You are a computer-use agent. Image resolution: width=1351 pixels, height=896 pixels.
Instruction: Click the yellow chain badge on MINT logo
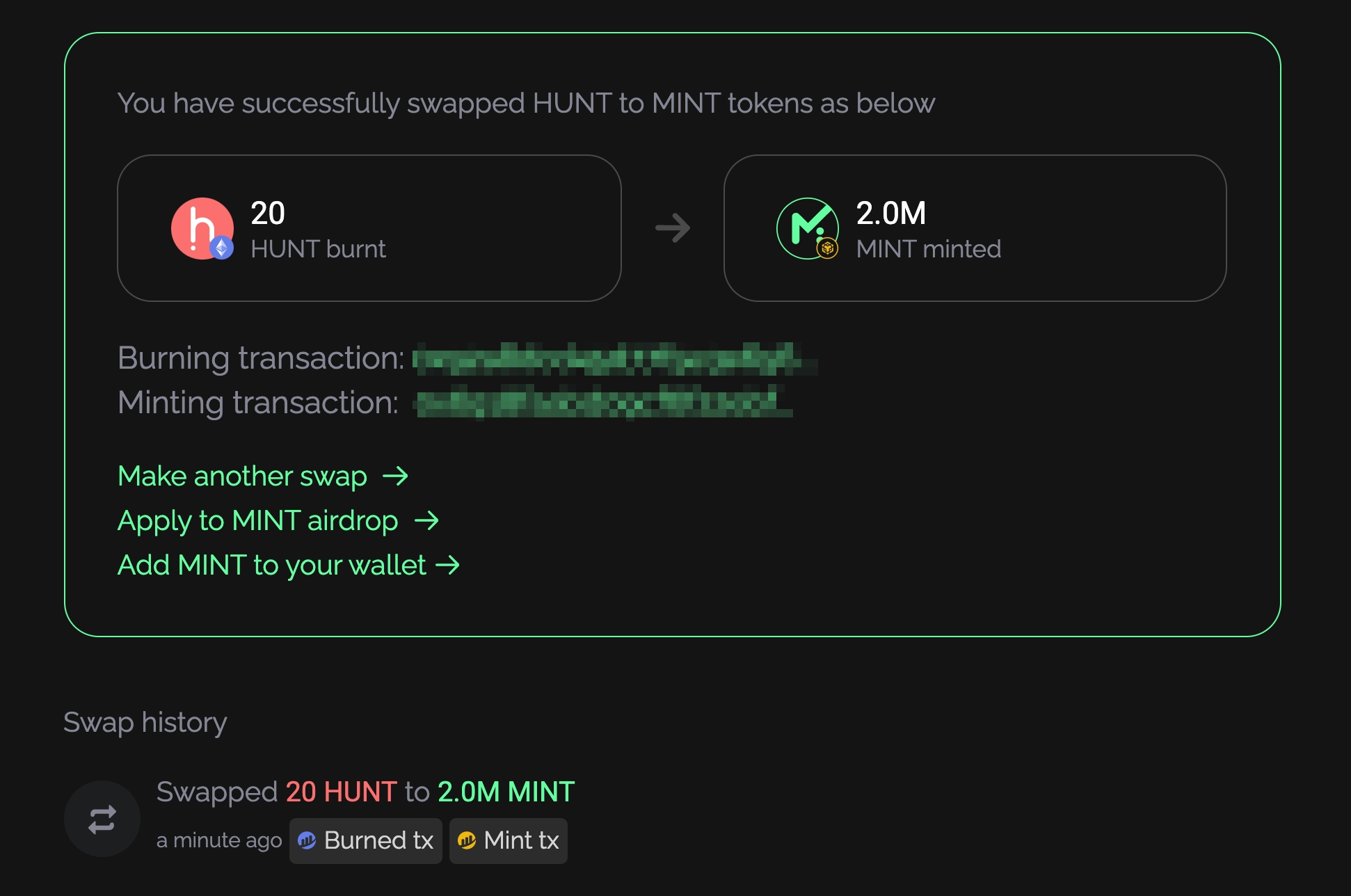[x=827, y=248]
